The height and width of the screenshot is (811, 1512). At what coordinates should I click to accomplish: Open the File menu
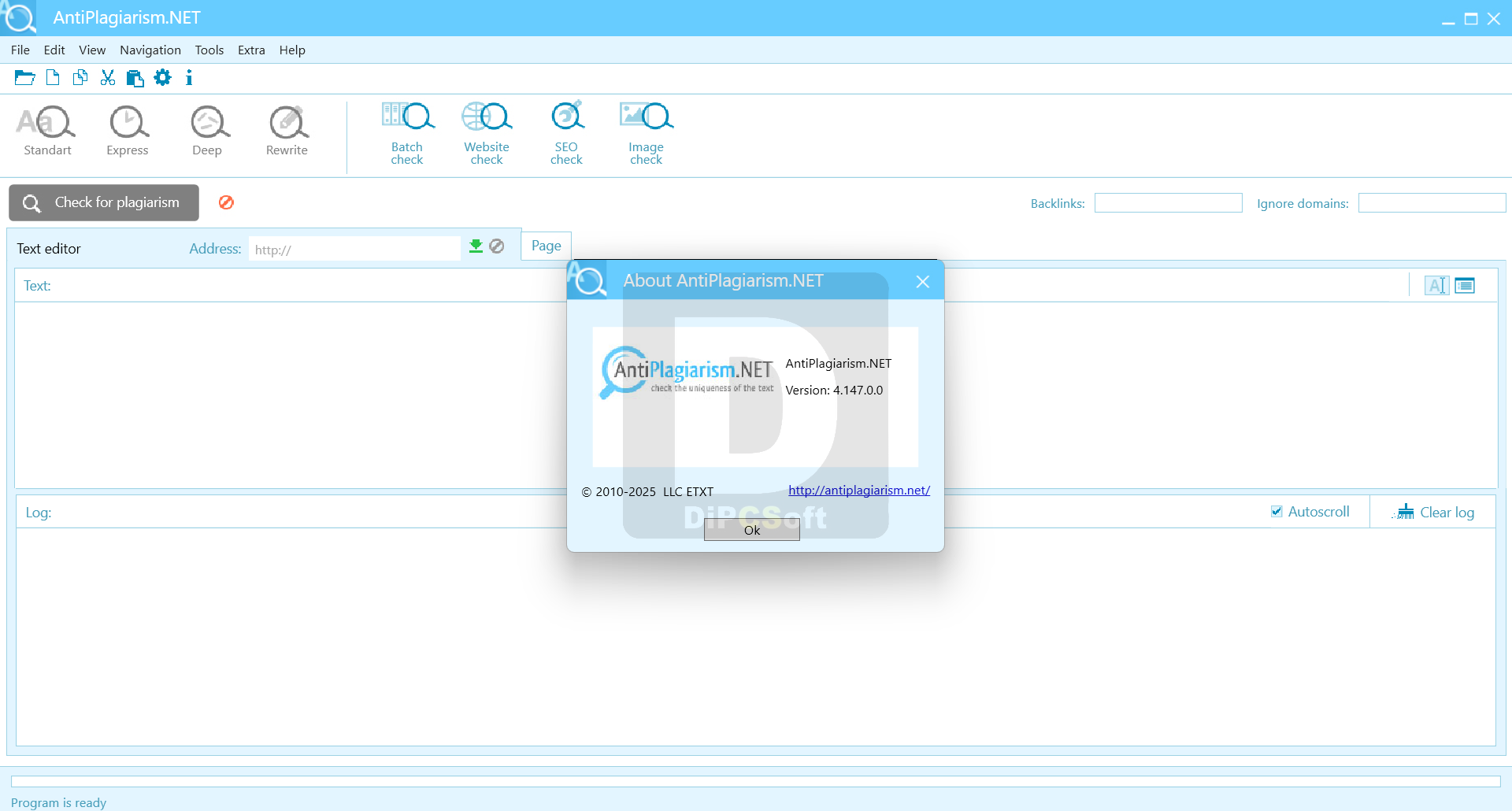(20, 50)
